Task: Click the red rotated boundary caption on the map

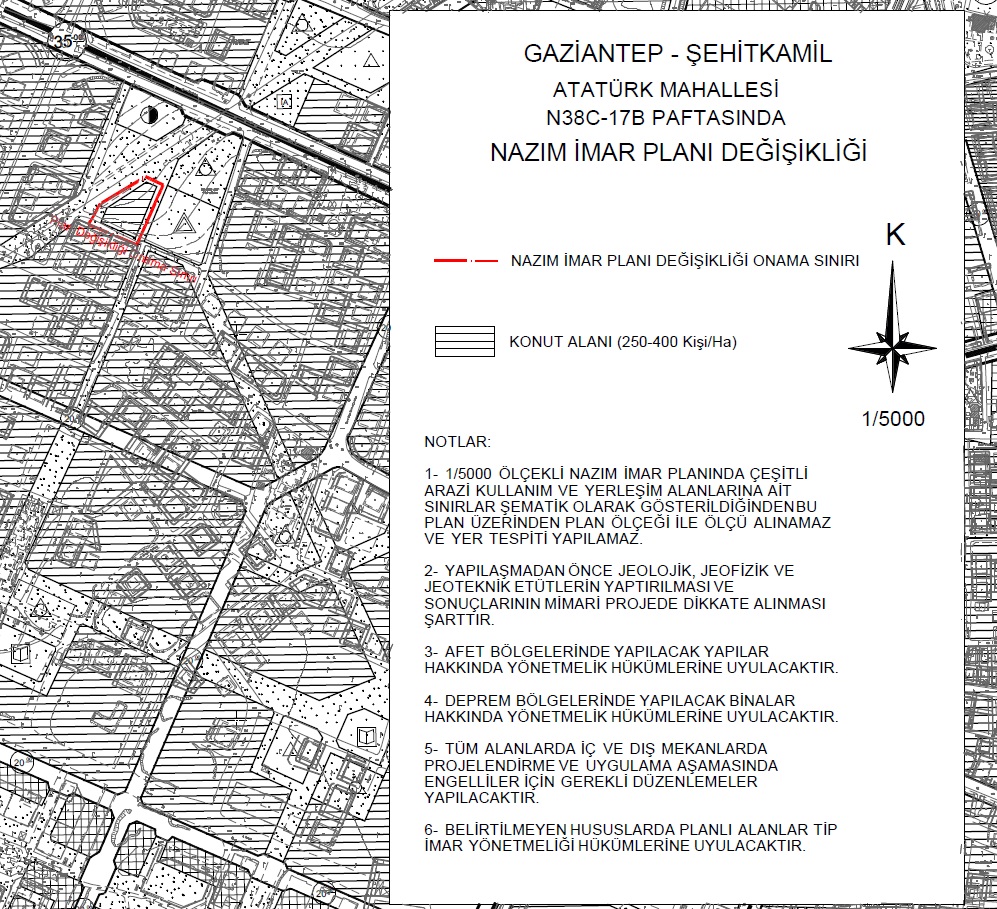Action: [125, 250]
